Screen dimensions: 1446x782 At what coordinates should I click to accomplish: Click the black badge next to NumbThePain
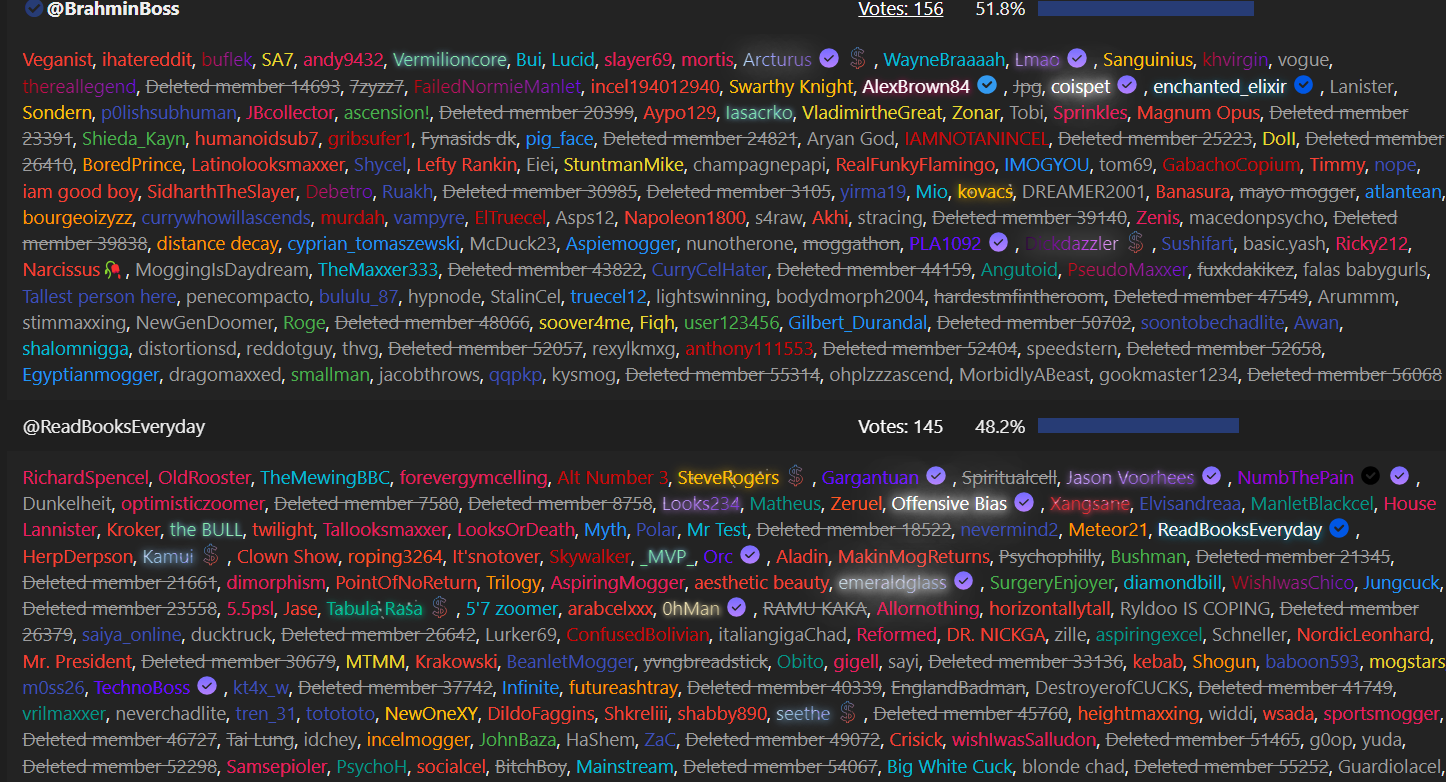[1372, 477]
